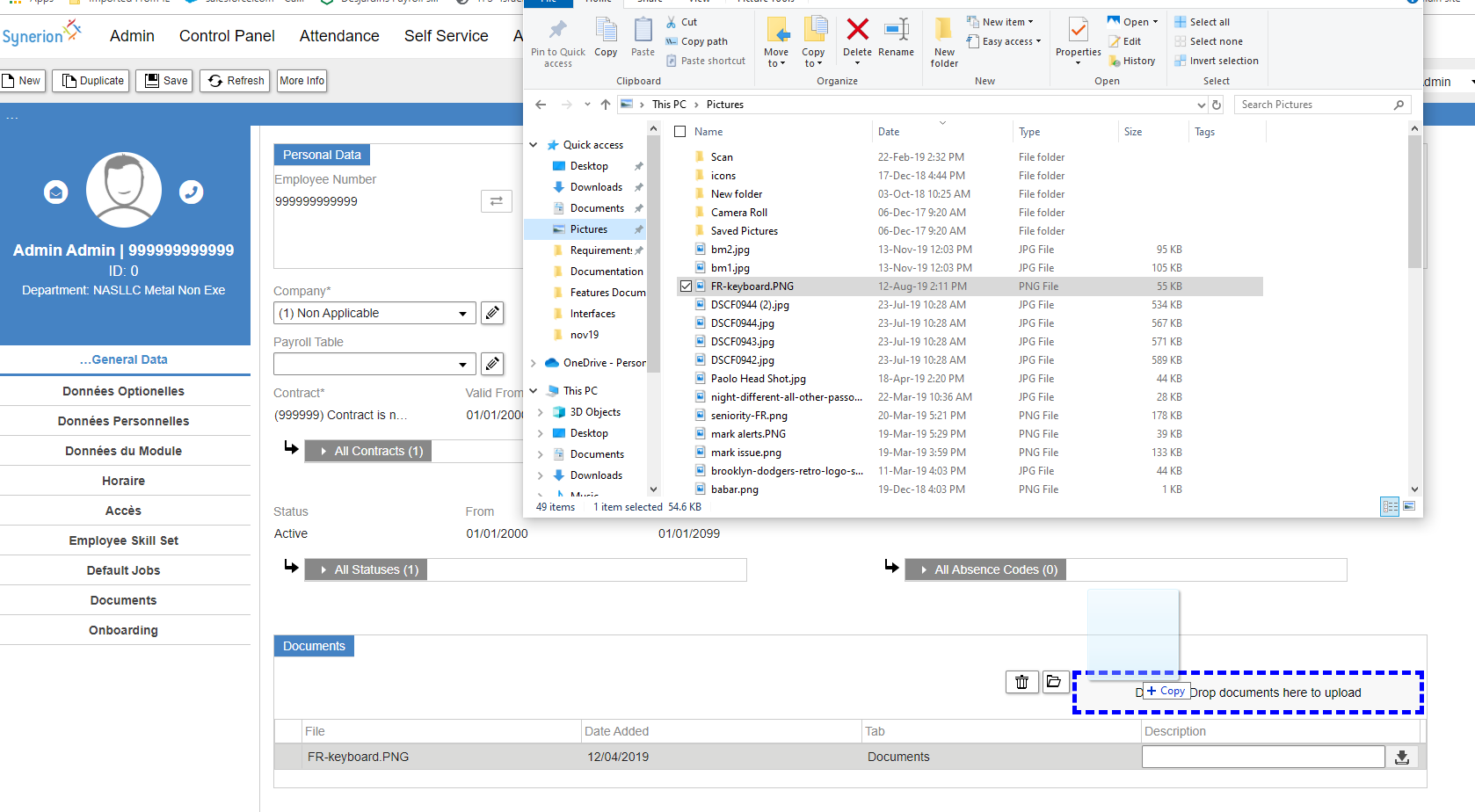Click the Copy to ribbon button

814,42
